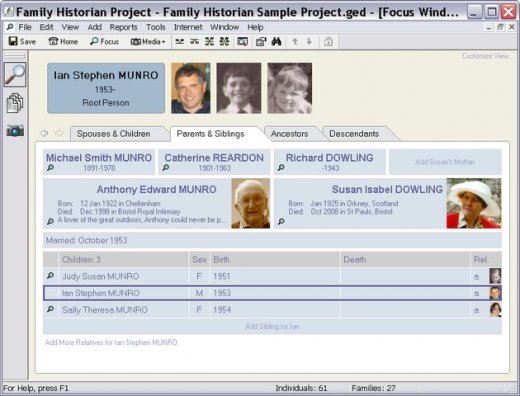This screenshot has width=520, height=396.
Task: Click Anthony Edward MUNRO portrait photo
Action: tap(251, 203)
